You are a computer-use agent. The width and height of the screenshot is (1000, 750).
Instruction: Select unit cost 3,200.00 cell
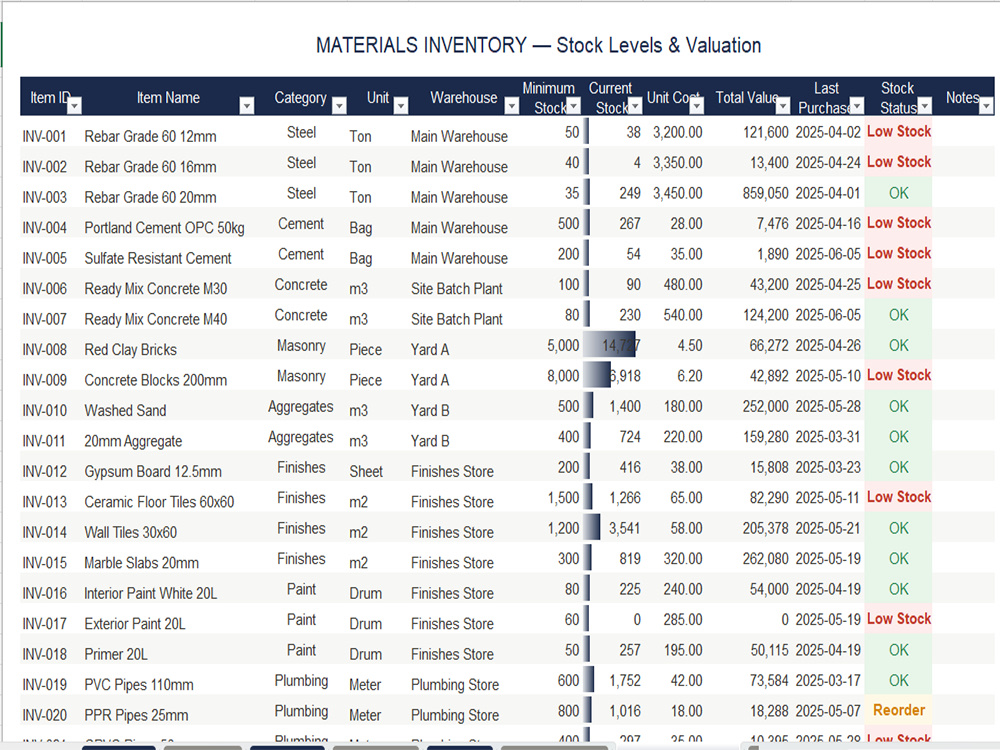677,132
